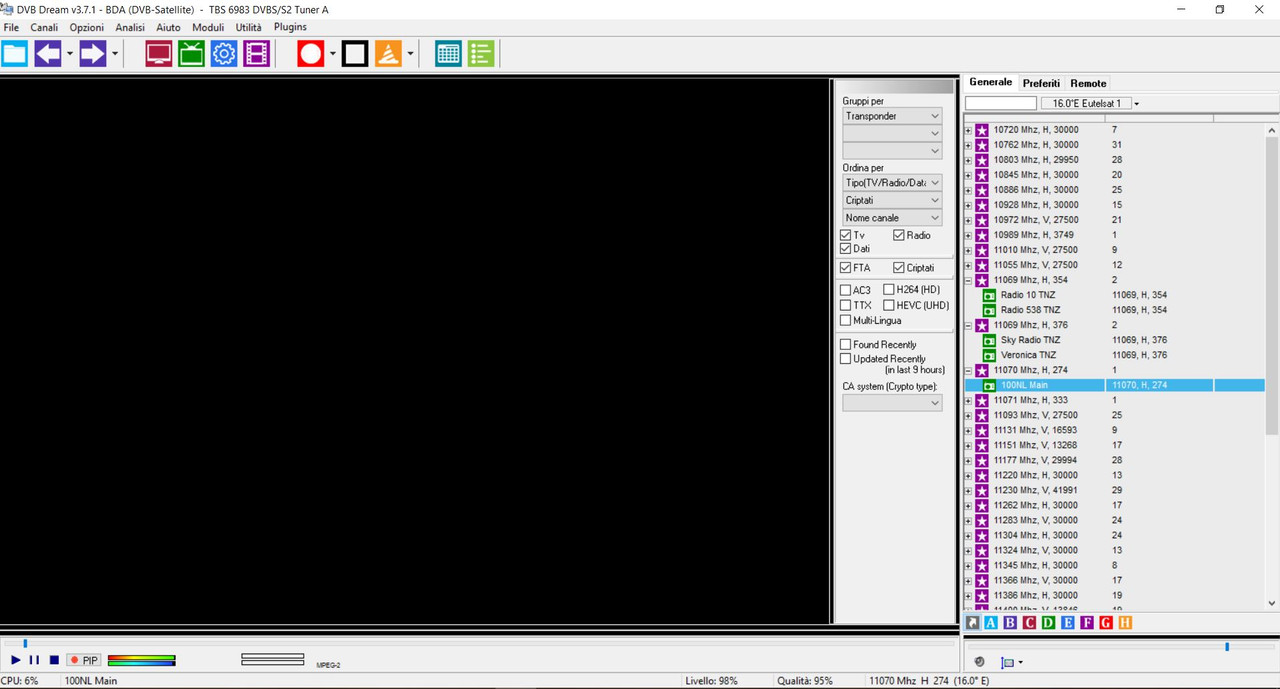The height and width of the screenshot is (689, 1280).
Task: Open the Canali menu
Action: coord(44,27)
